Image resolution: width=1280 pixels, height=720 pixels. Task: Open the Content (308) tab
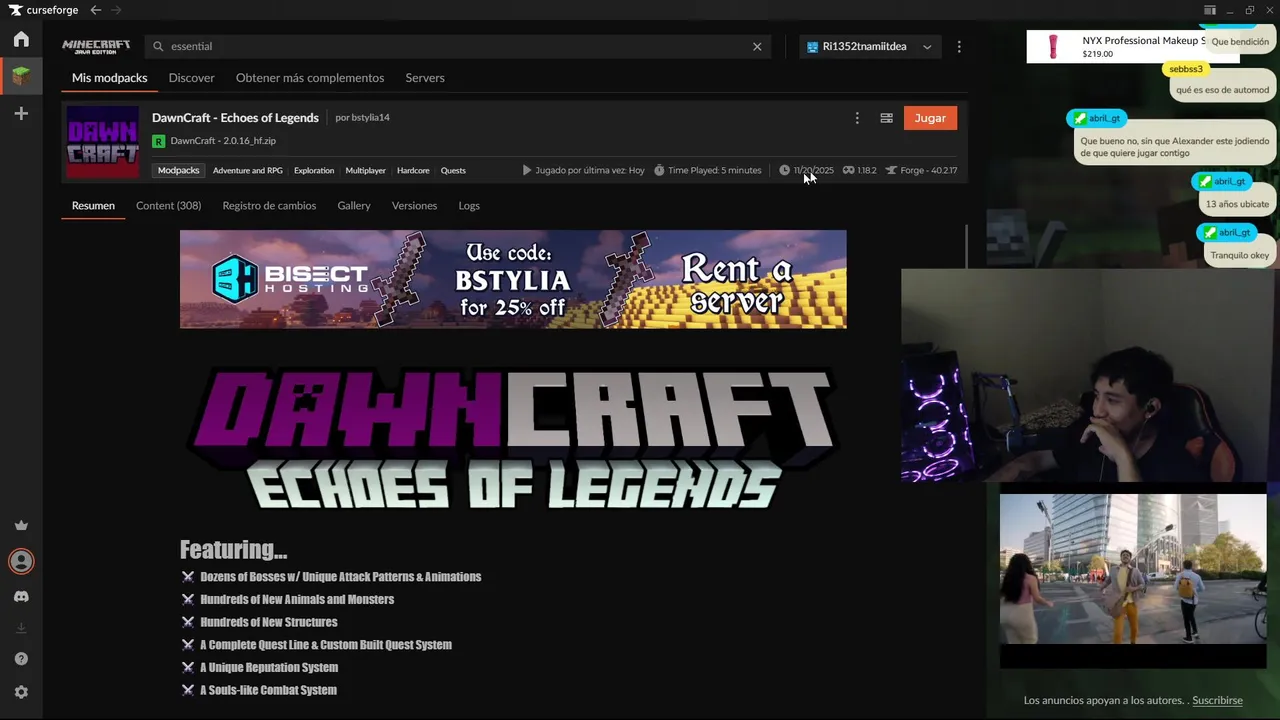tap(168, 206)
